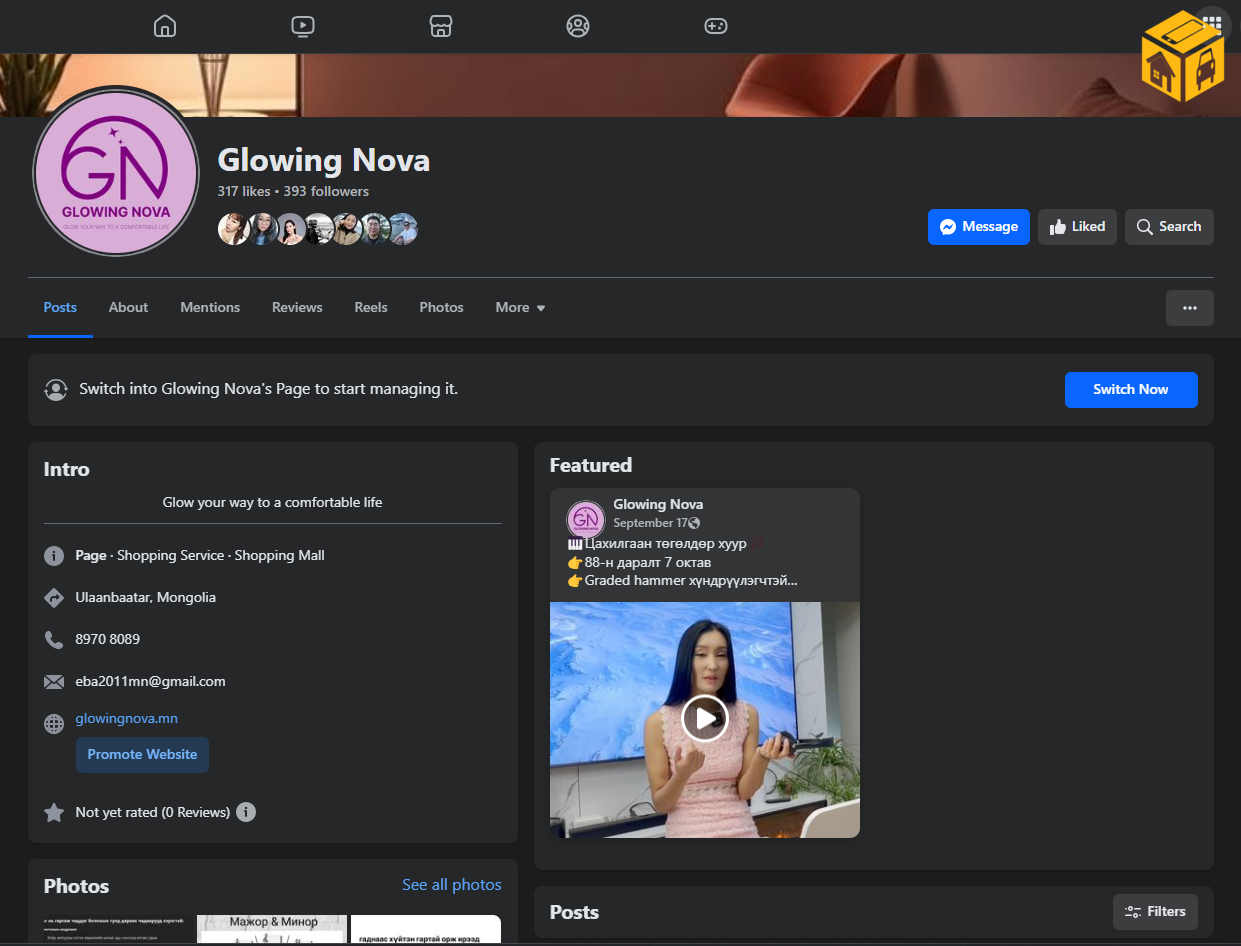Expand the More tab dropdown
The image size is (1241, 946).
[x=520, y=308]
